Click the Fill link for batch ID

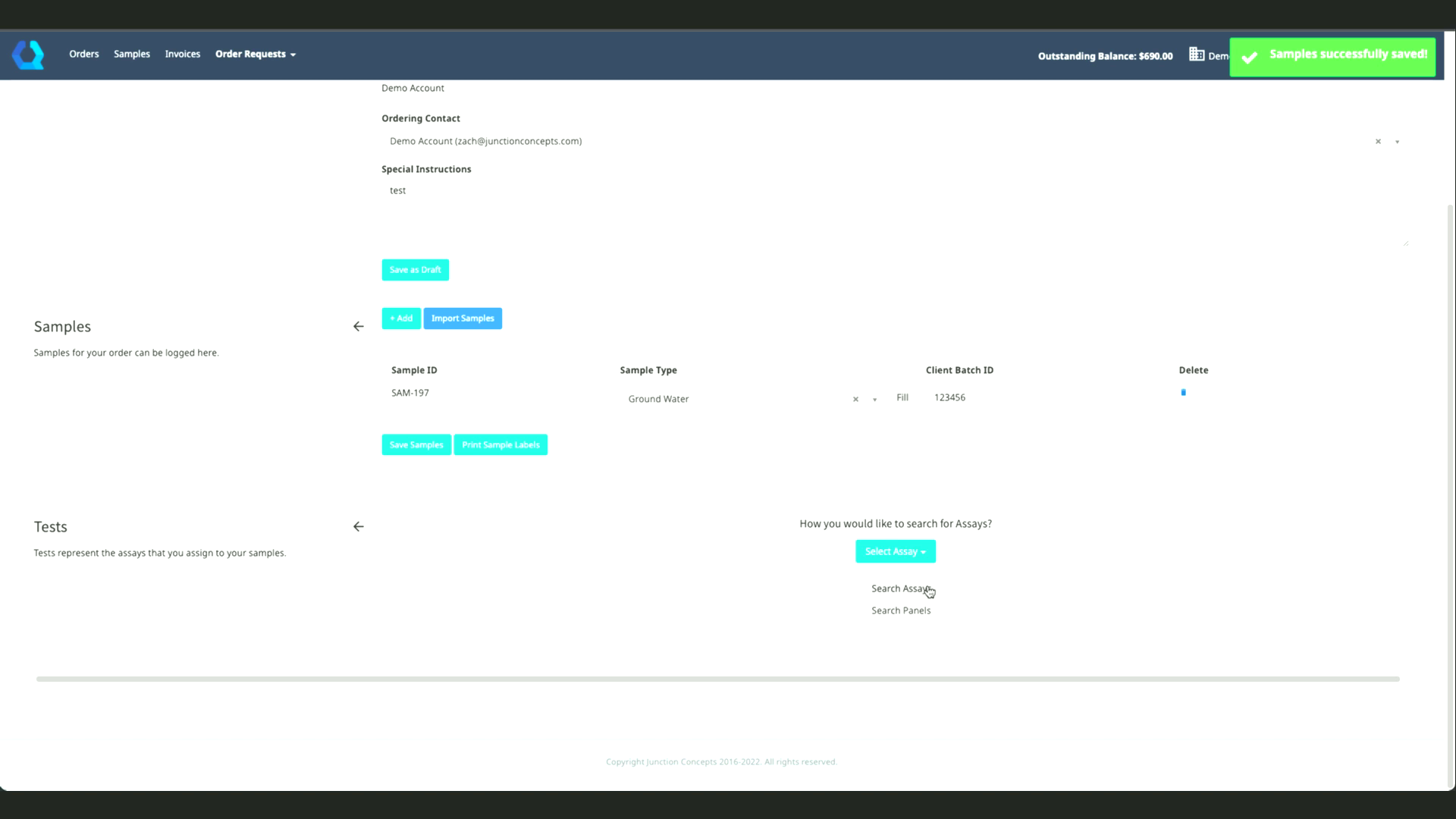(x=902, y=397)
